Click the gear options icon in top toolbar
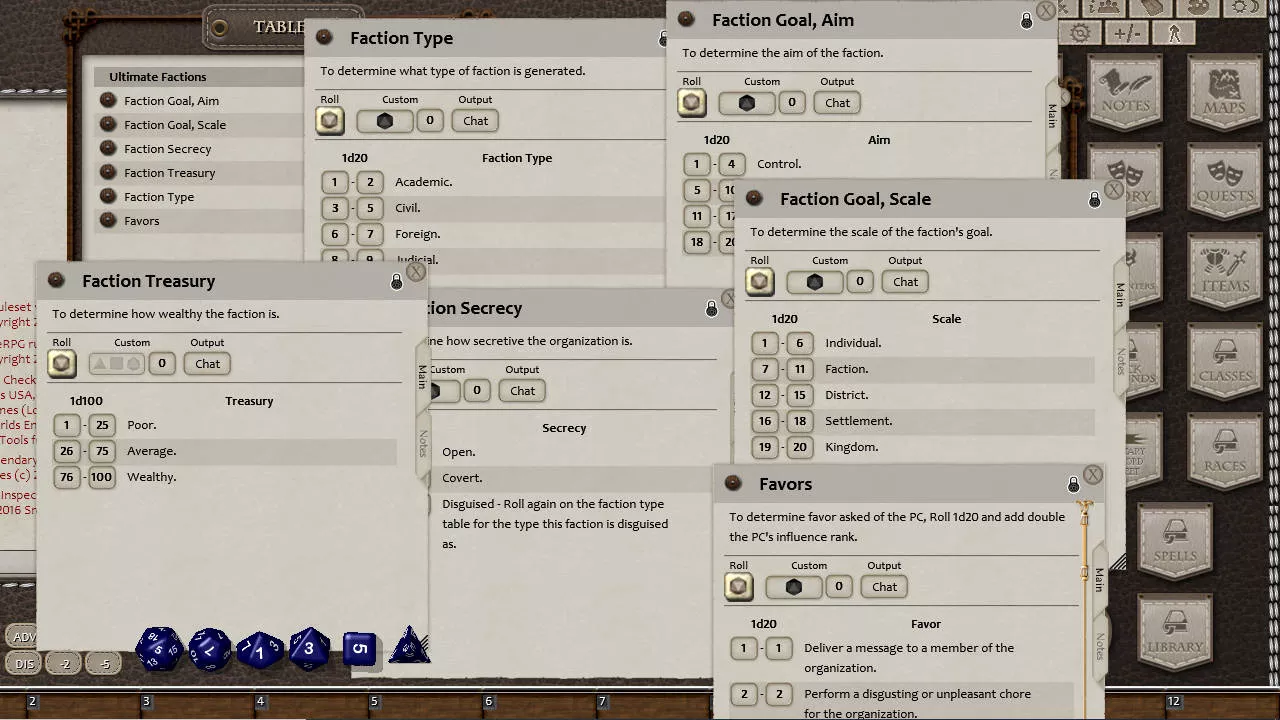The width and height of the screenshot is (1280, 720). click(1080, 33)
